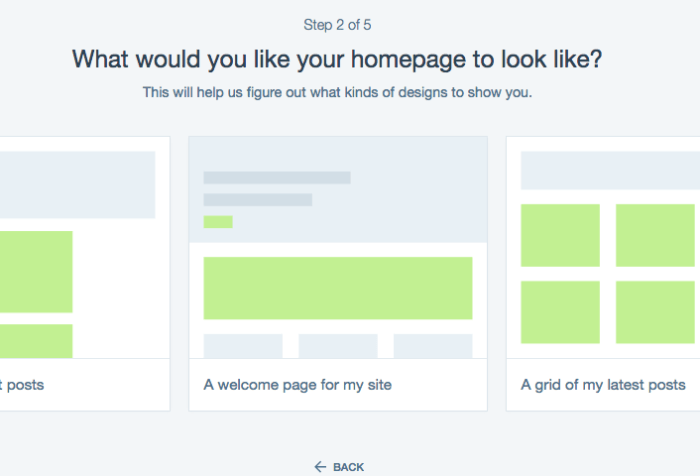Image resolution: width=700 pixels, height=476 pixels.
Task: Click bottom-left green tile in grid preview
Action: [x=560, y=312]
